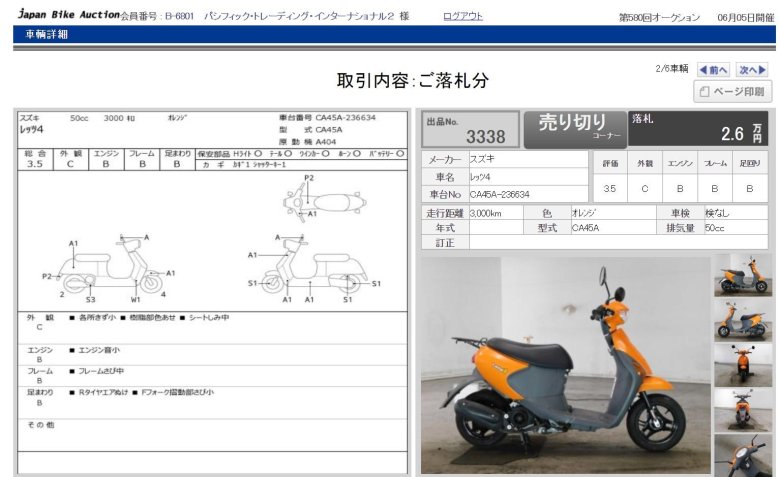780x477 pixels.
Task: Click the lot number 3338 box
Action: pos(470,130)
